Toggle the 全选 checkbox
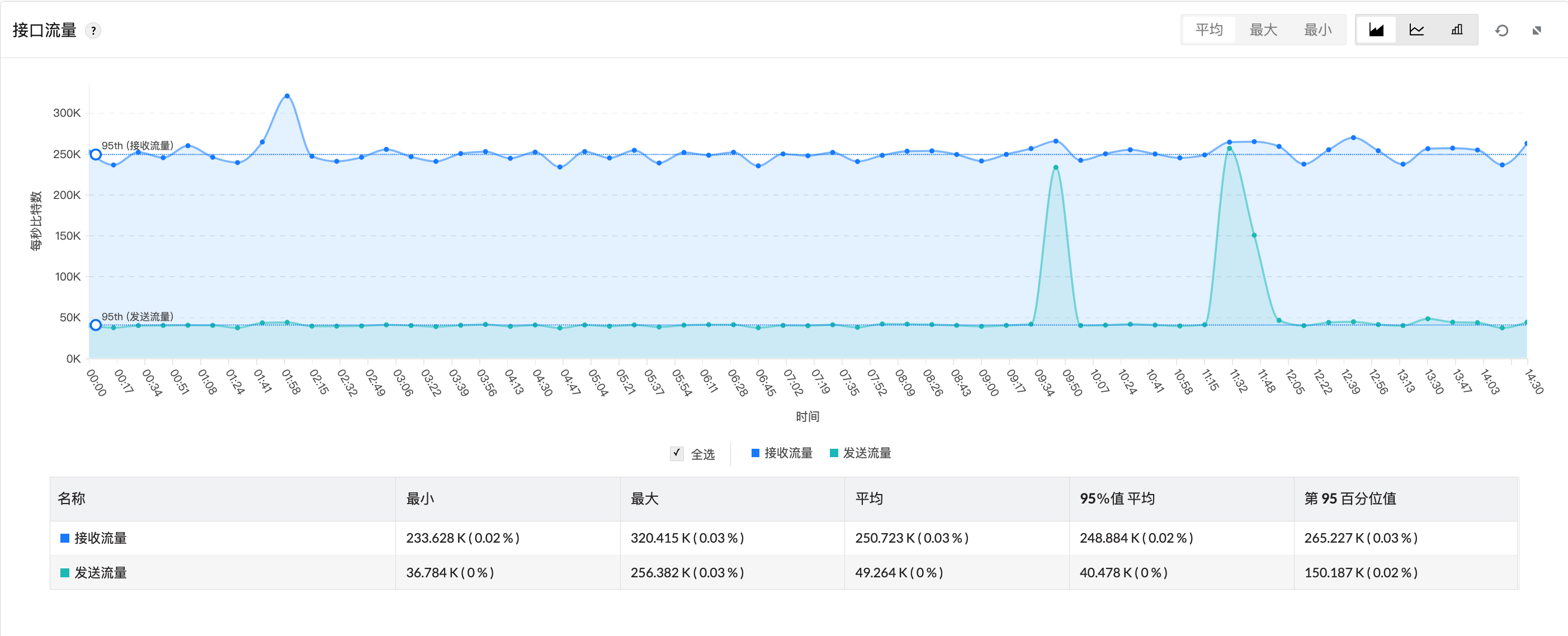The width and height of the screenshot is (1568, 636). (676, 453)
